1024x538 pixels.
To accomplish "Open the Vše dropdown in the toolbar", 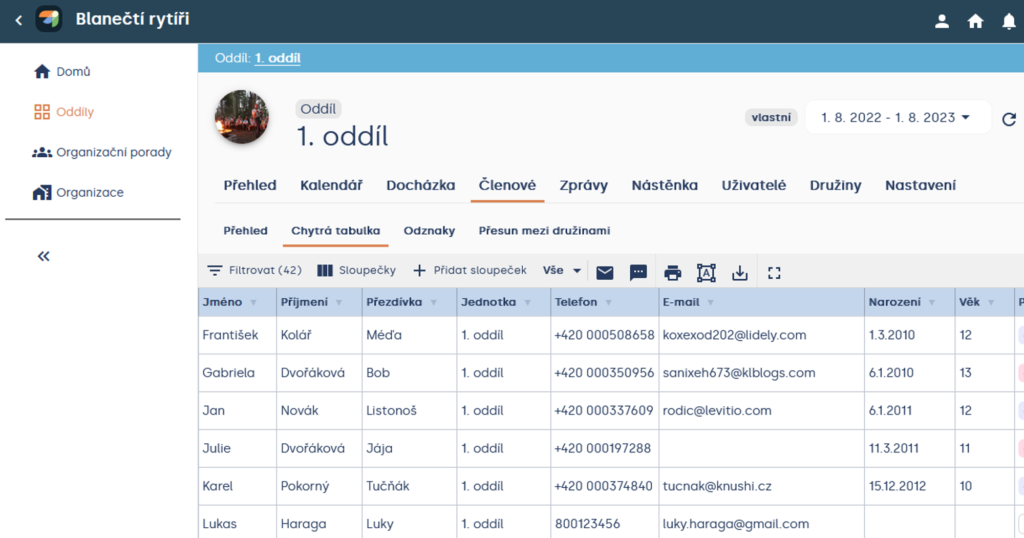I will (x=562, y=270).
